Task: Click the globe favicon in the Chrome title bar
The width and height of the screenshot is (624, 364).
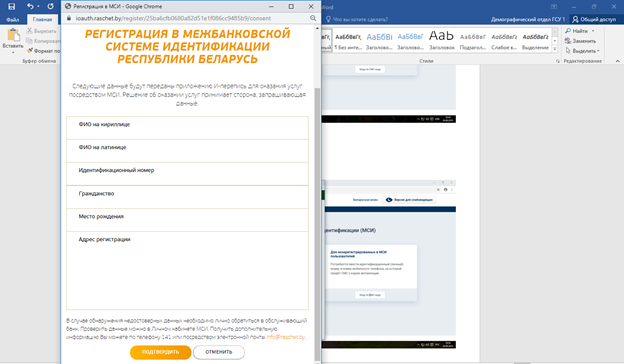Action: pyautogui.click(x=68, y=6)
